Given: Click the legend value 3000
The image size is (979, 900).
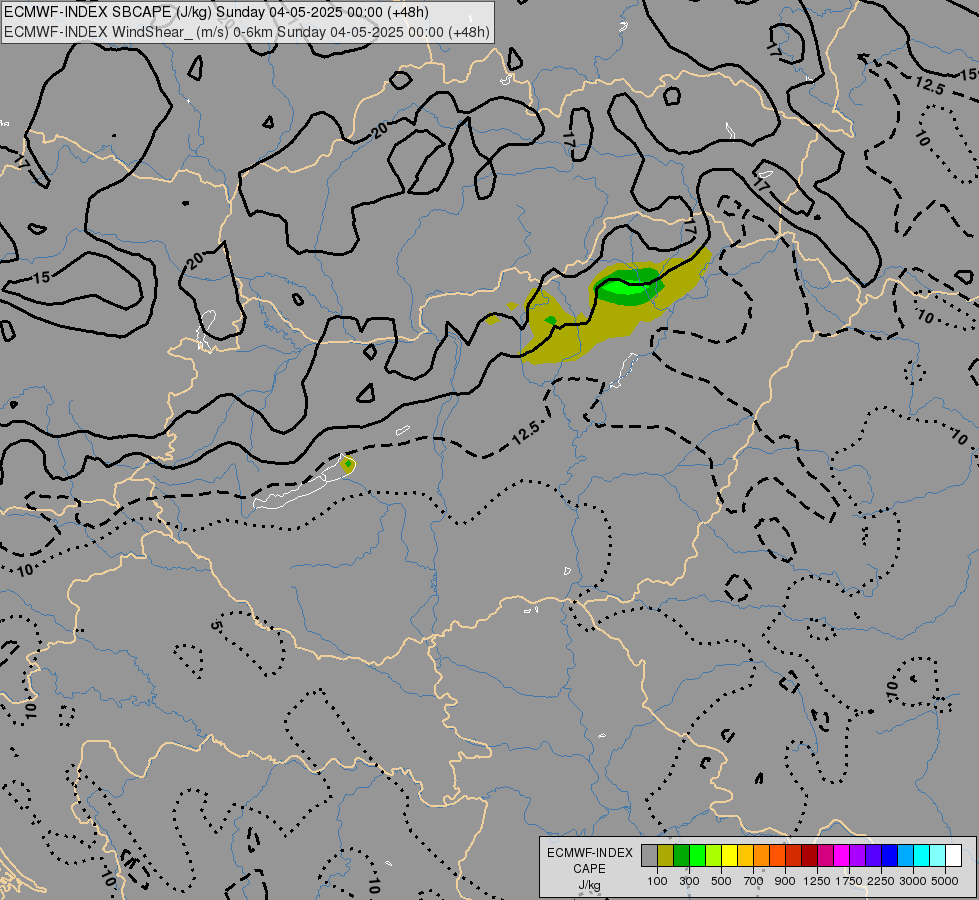Looking at the screenshot, I should click(913, 881).
